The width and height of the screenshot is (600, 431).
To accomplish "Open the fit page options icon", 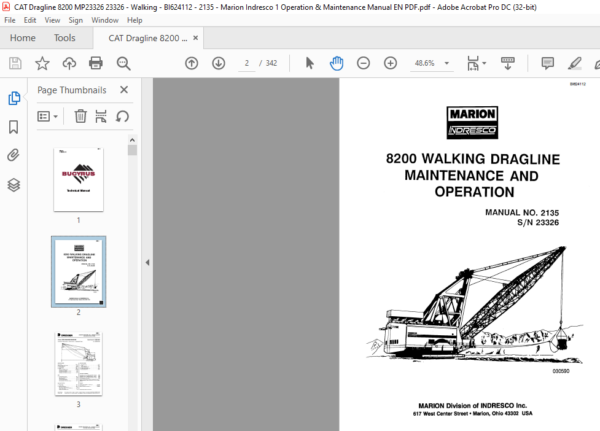I will pos(473,63).
